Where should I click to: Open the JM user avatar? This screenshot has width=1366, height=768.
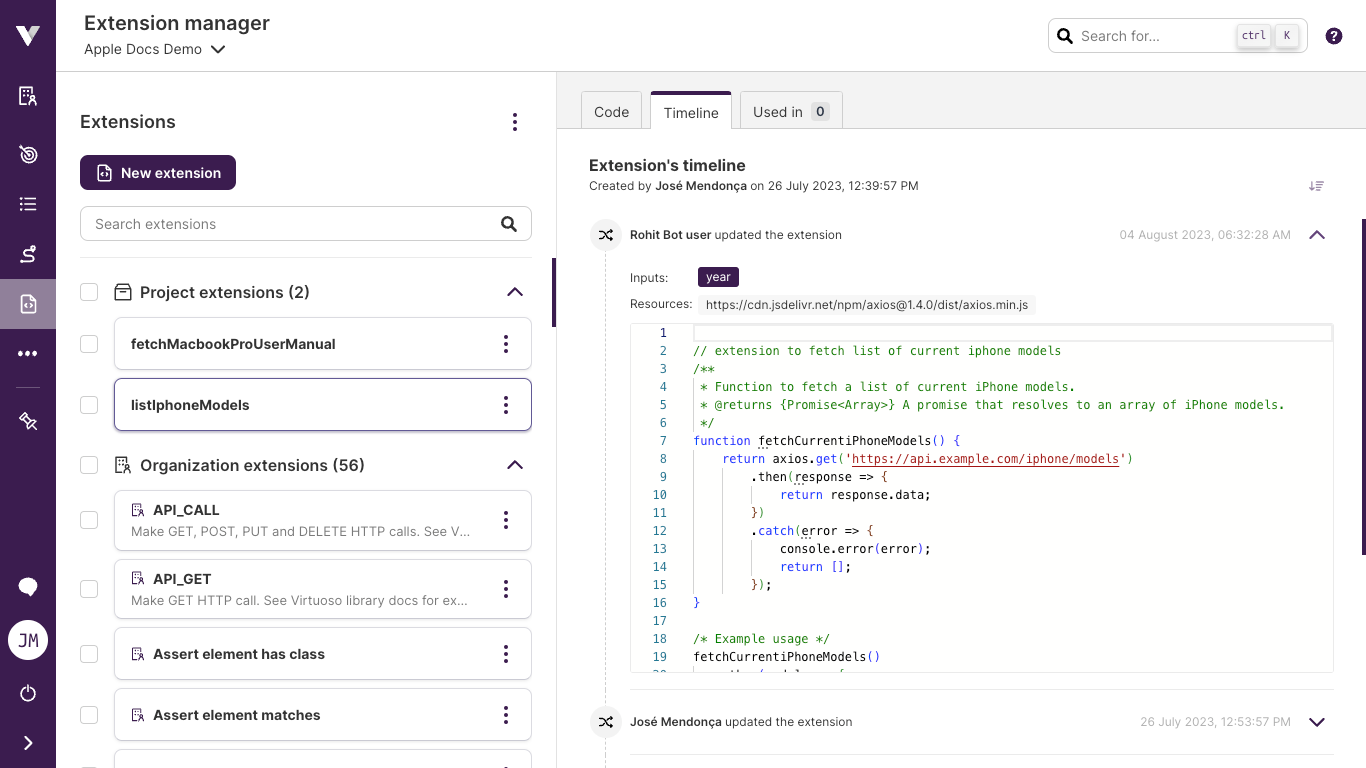click(x=28, y=640)
